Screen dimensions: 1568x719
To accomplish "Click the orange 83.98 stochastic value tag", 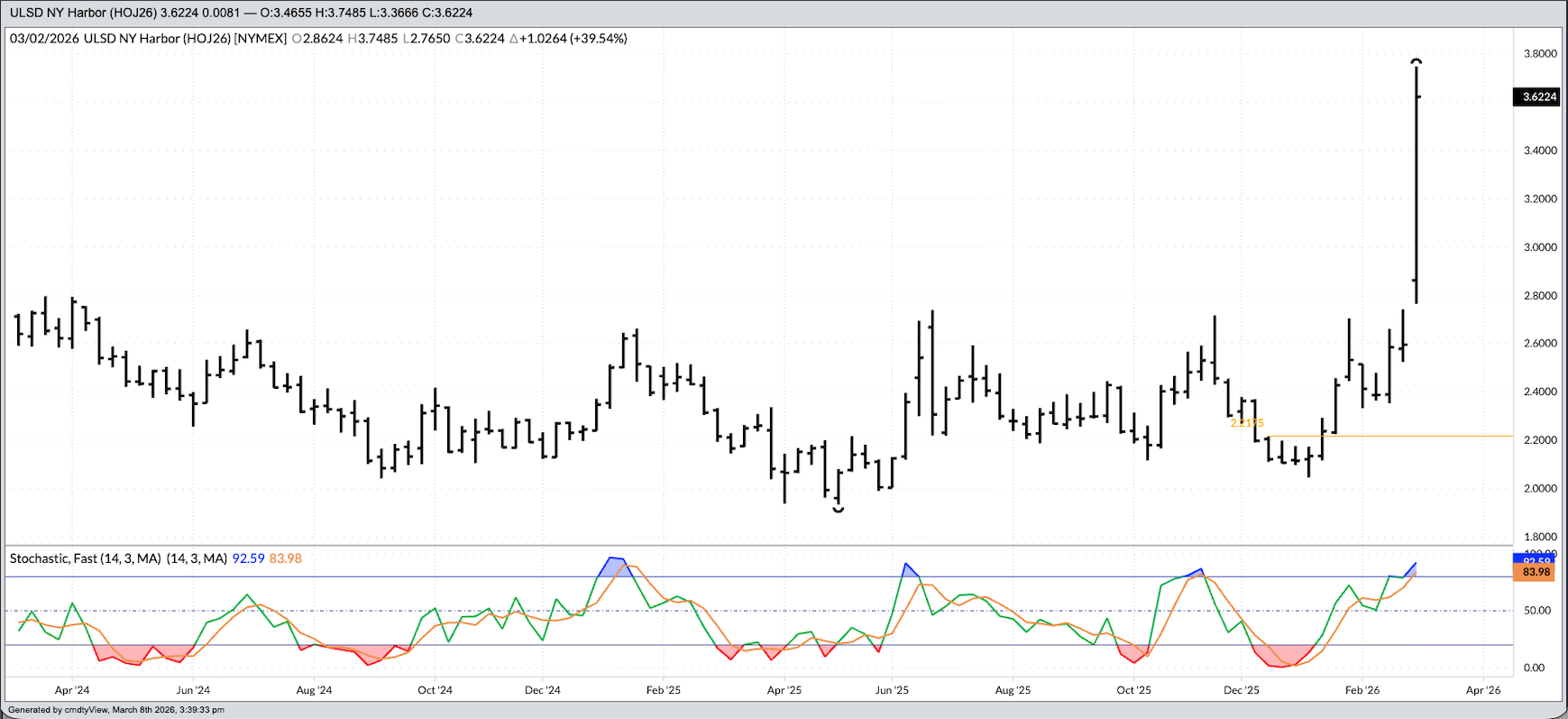I will coord(1536,572).
